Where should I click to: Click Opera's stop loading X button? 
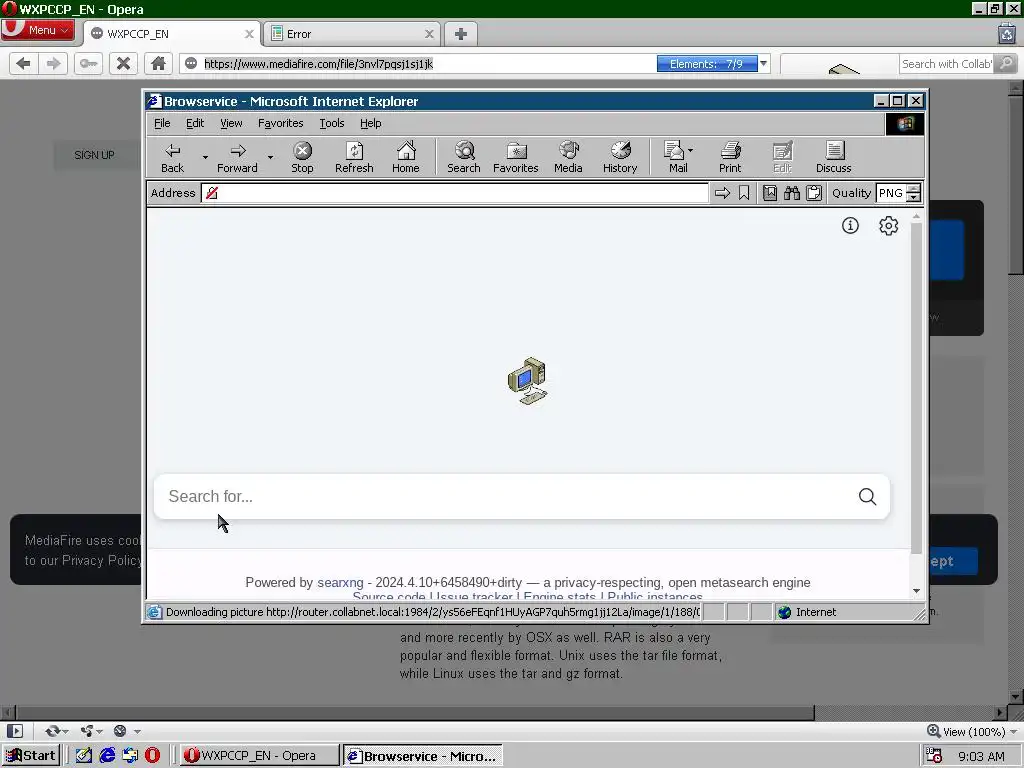pos(123,63)
